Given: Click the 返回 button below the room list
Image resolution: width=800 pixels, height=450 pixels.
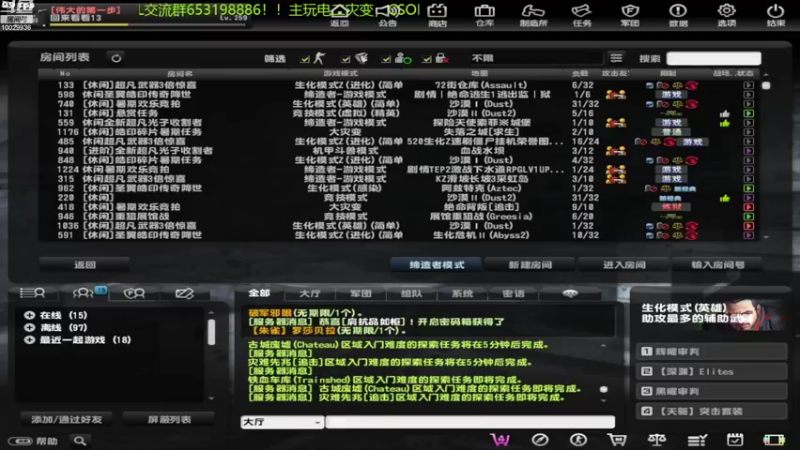Looking at the screenshot, I should coord(85,265).
